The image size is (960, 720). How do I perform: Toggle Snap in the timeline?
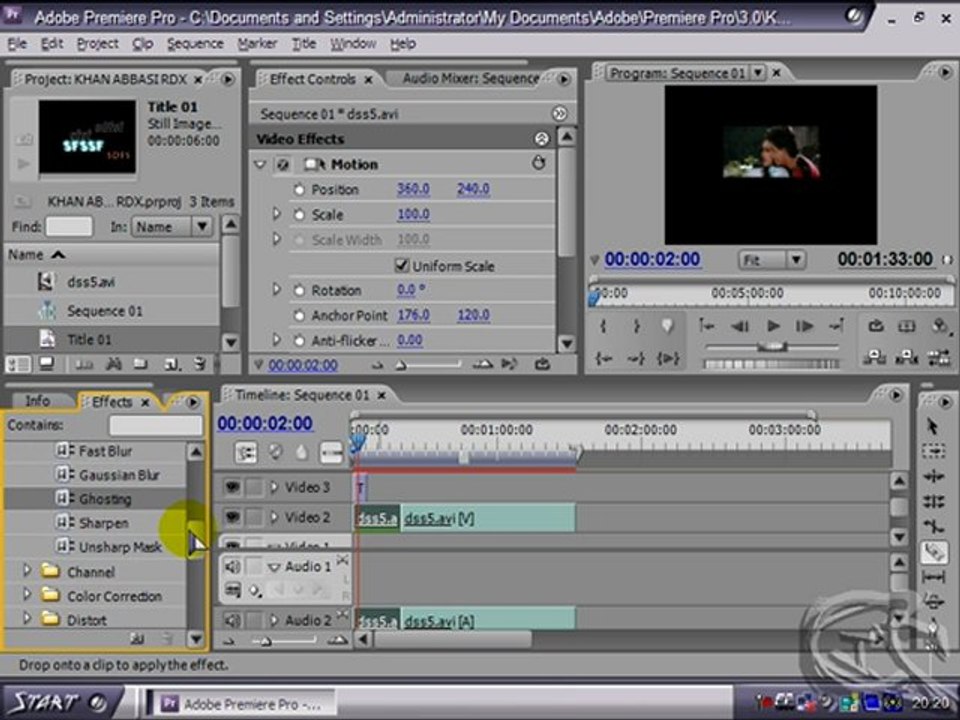coord(246,452)
